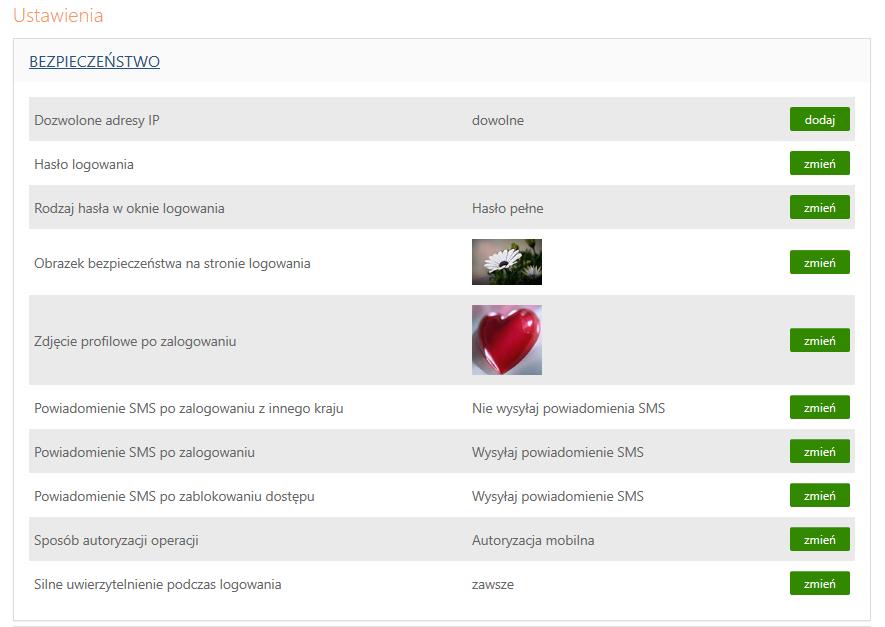The height and width of the screenshot is (627, 885).
Task: Change Sposób autoryzacji operacji setting
Action: [820, 539]
